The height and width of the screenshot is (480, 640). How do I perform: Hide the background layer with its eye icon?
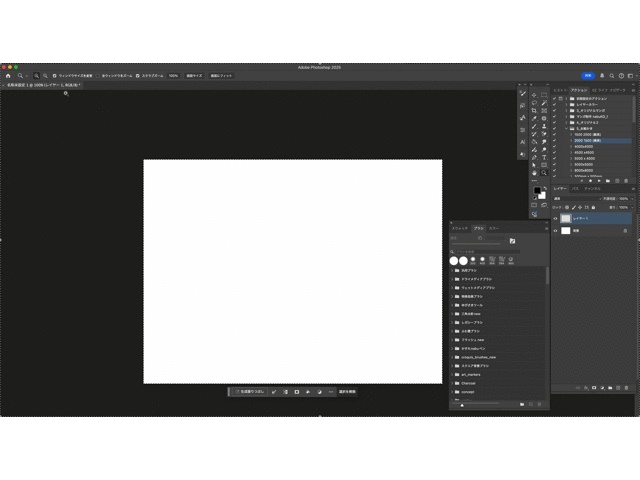coord(555,231)
